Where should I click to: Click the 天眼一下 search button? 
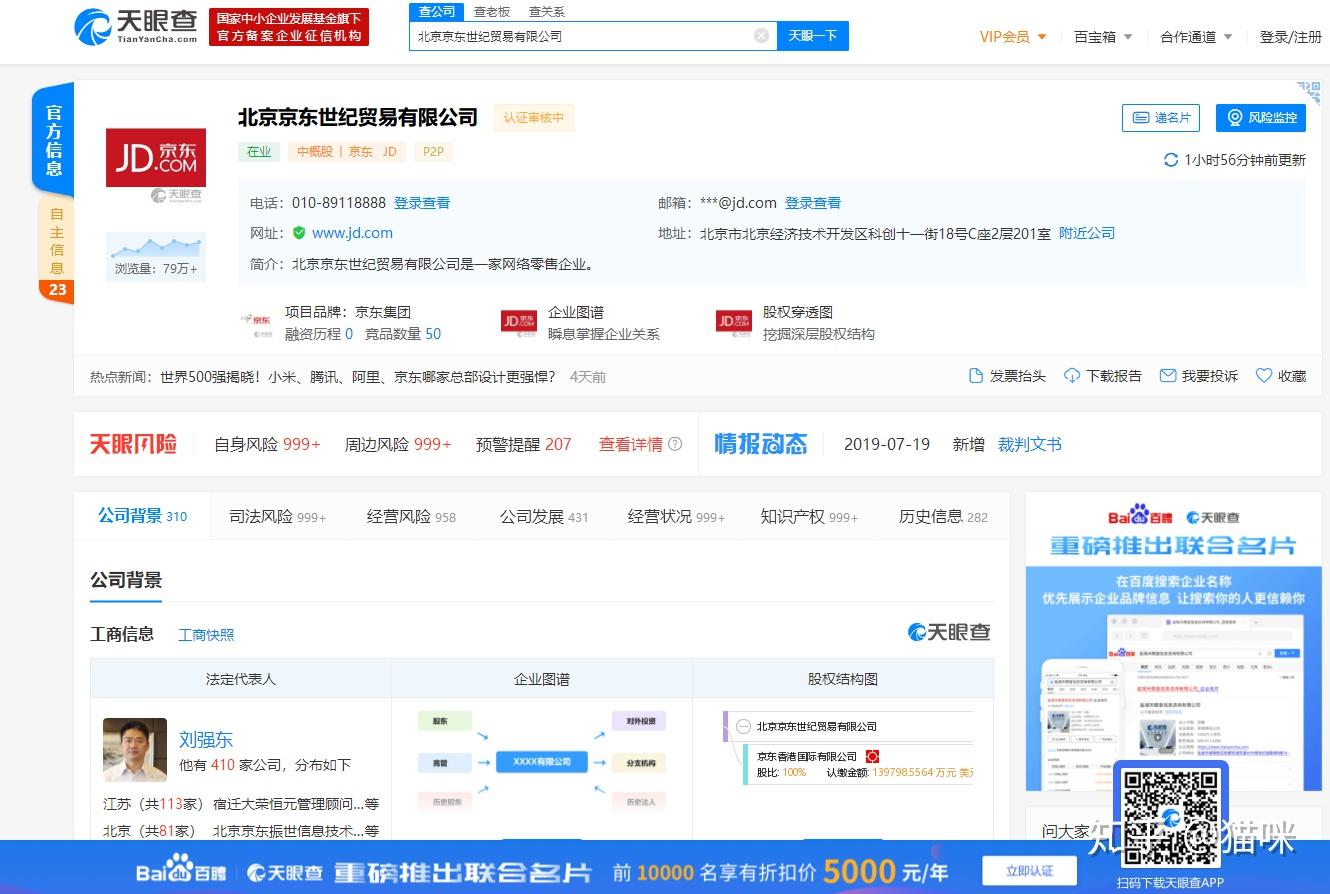[x=813, y=36]
